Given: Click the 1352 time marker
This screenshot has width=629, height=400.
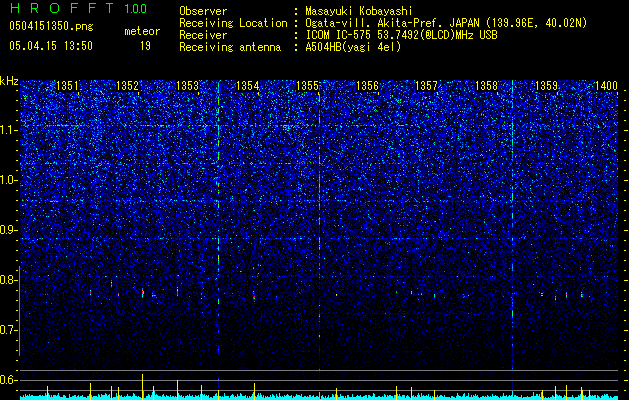Looking at the screenshot, I should 127,86.
